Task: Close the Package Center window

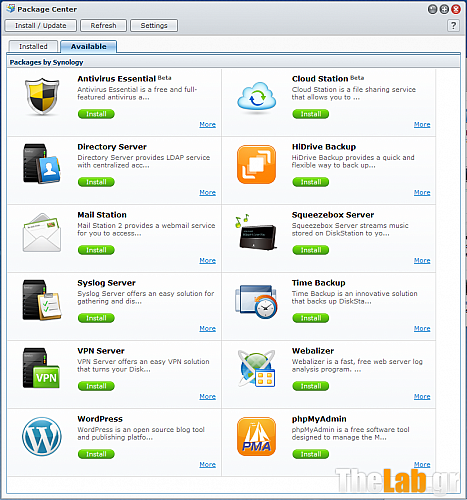Action: click(x=456, y=9)
